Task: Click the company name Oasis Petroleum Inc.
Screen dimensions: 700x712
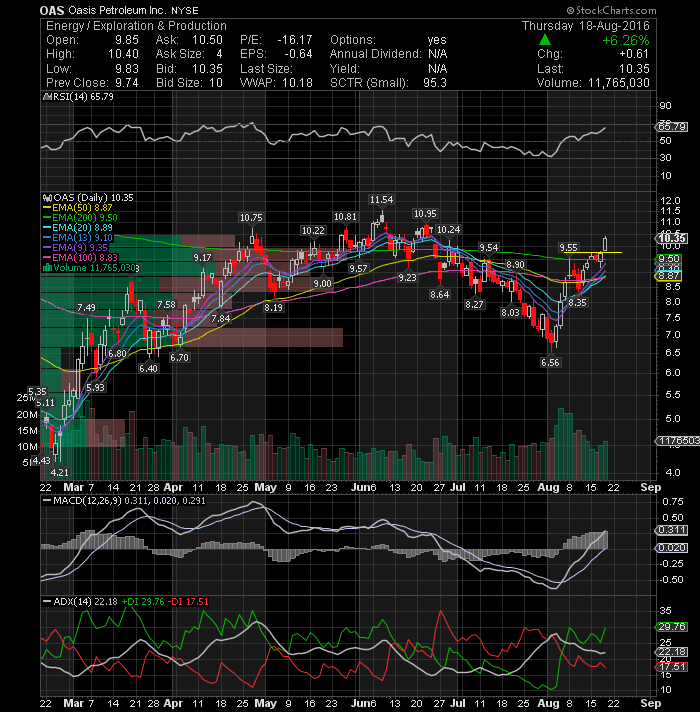Action: click(x=118, y=10)
